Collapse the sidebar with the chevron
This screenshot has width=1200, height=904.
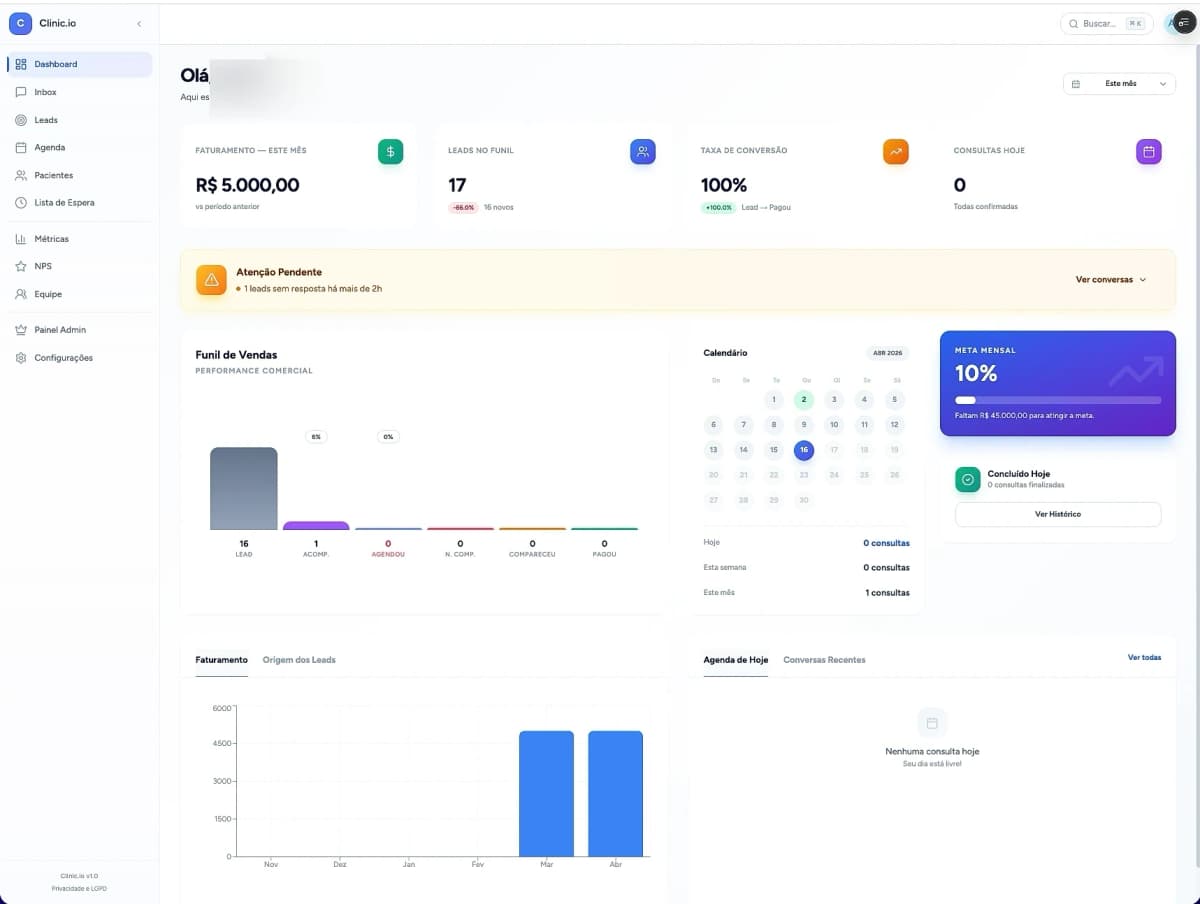click(x=139, y=23)
